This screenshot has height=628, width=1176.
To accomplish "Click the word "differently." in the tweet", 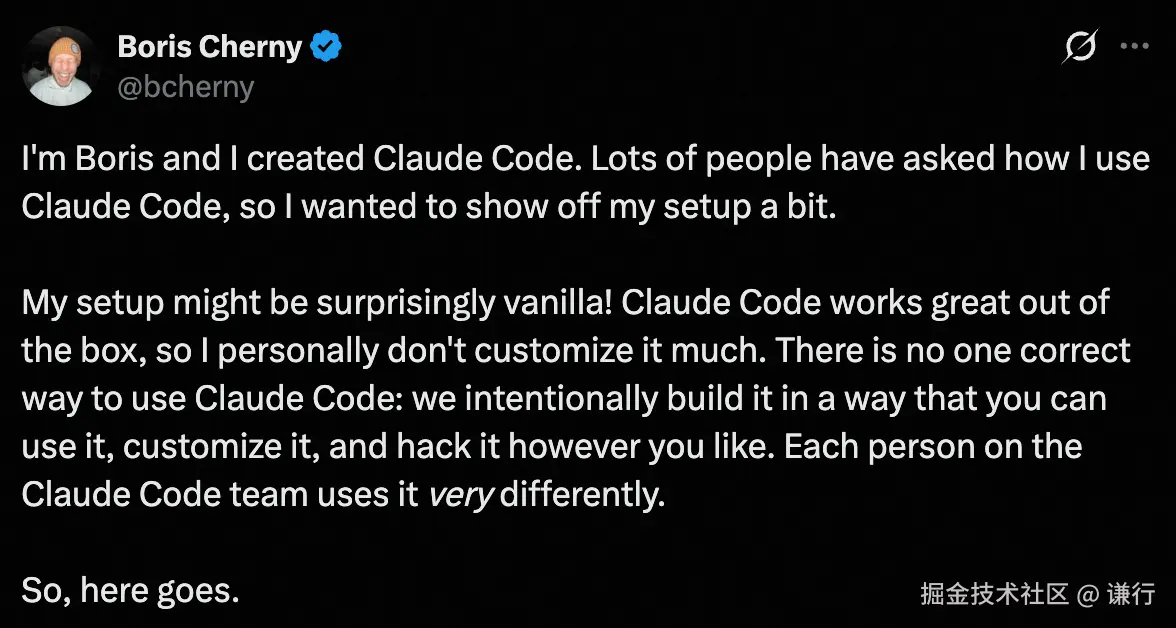I will (582, 494).
